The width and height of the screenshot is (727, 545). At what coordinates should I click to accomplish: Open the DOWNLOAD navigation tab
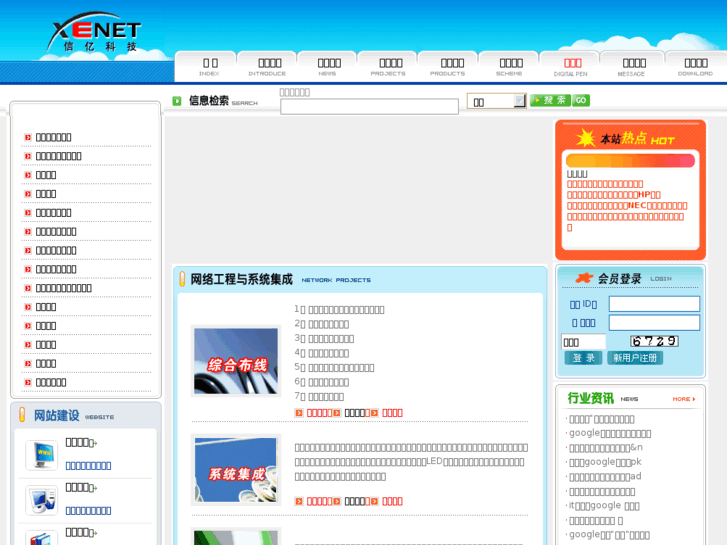pos(695,67)
